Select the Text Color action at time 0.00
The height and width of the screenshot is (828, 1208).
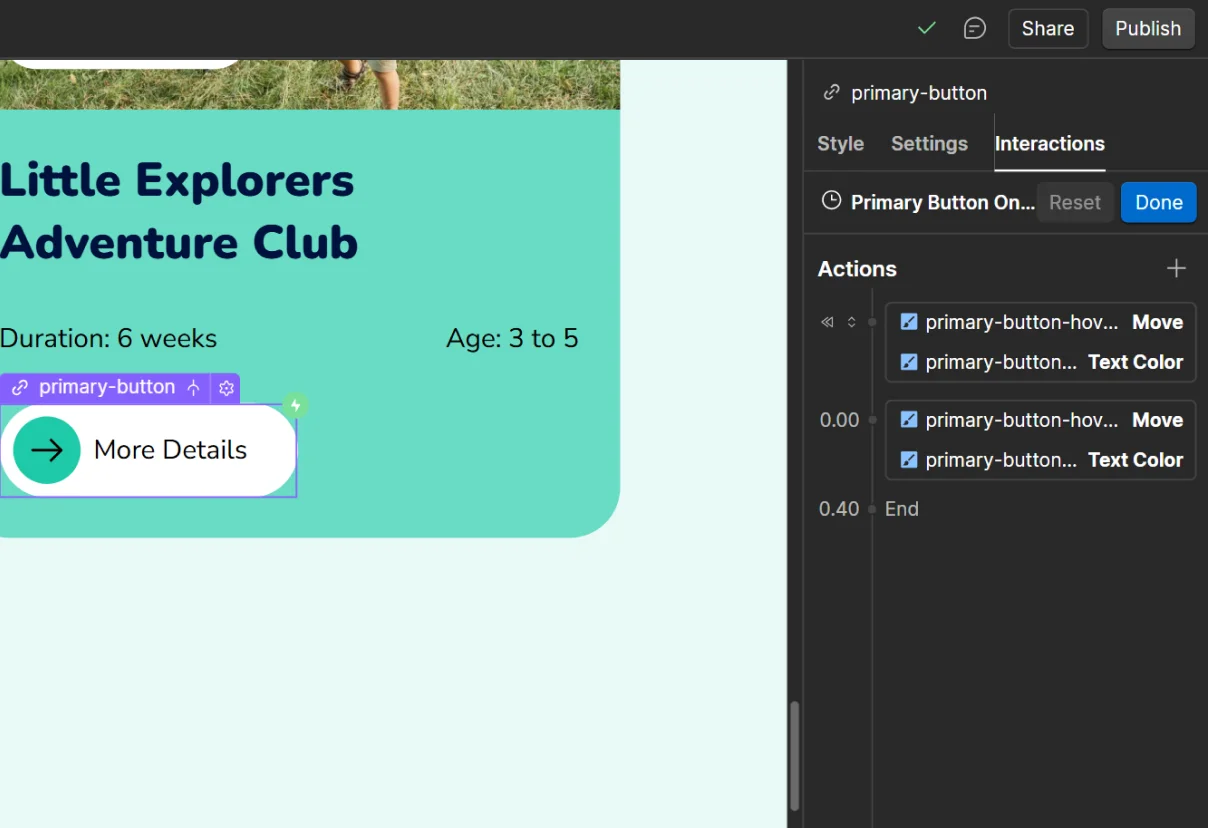pyautogui.click(x=1041, y=460)
